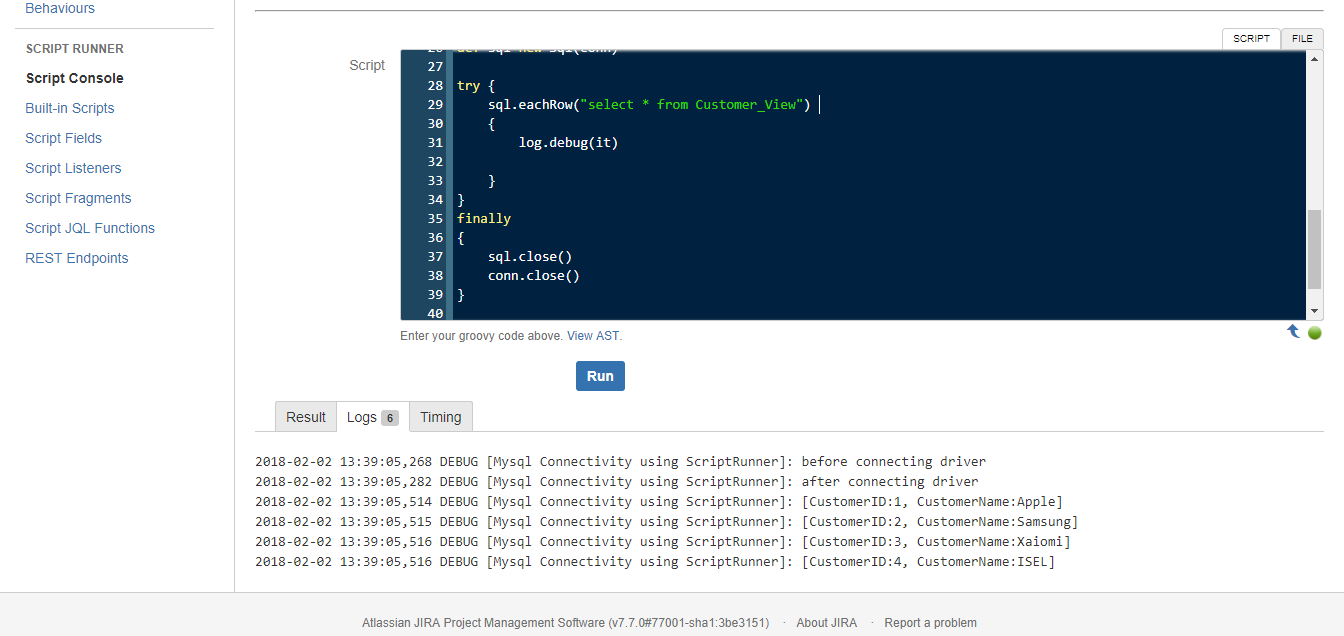Open the Behaviours section

(60, 7)
